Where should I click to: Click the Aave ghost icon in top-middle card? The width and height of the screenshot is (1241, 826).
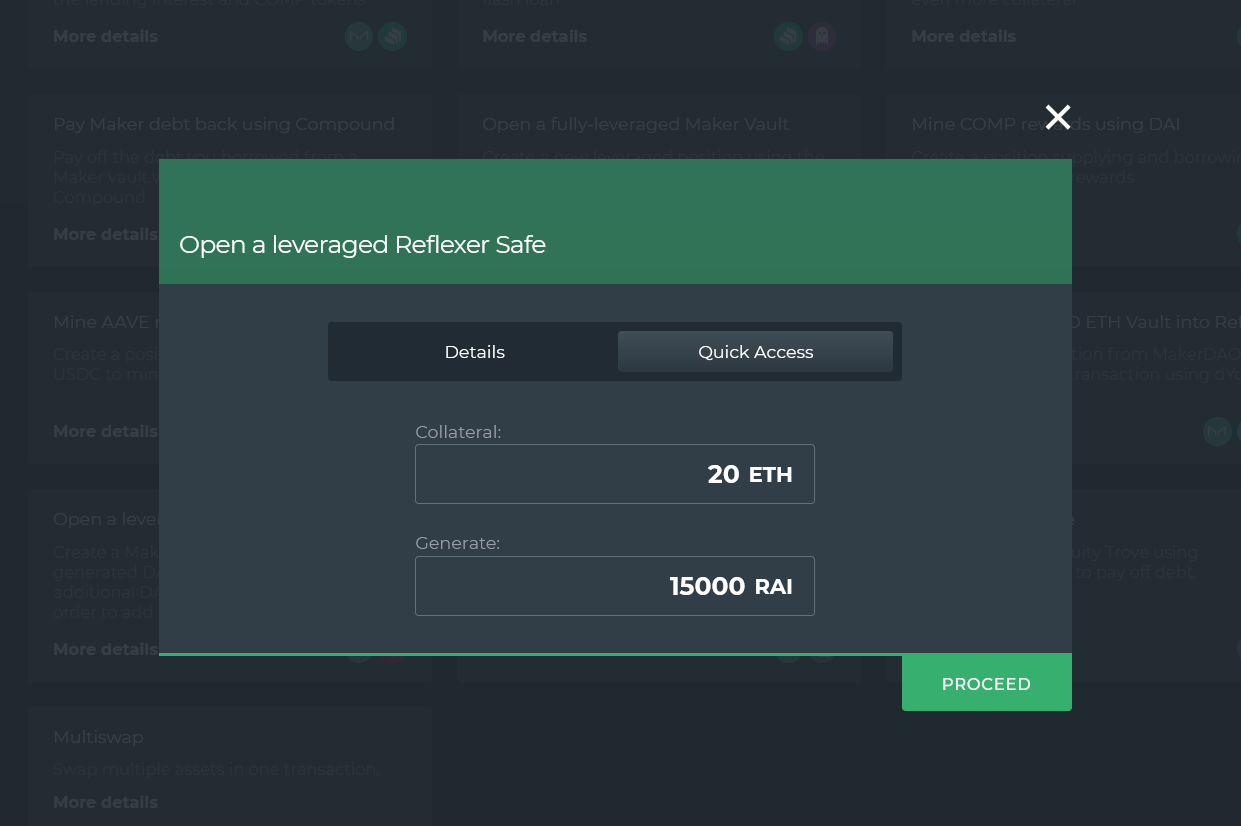coord(821,37)
